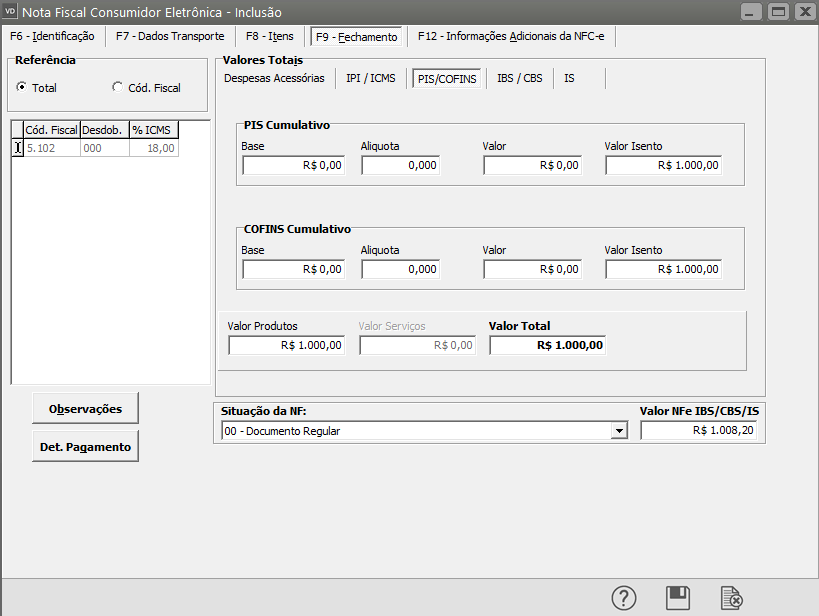Switch to the Despesas Acessórias sub-tab
This screenshot has width=819, height=616.
(x=274, y=78)
